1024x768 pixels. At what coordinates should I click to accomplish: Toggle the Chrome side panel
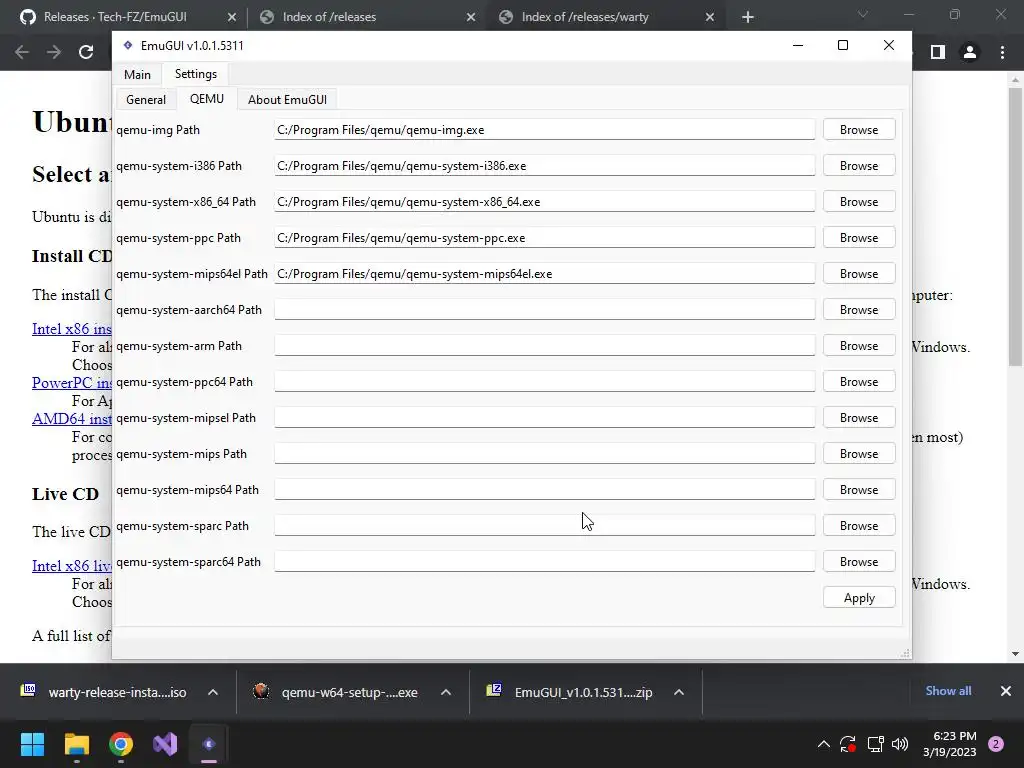pos(938,52)
